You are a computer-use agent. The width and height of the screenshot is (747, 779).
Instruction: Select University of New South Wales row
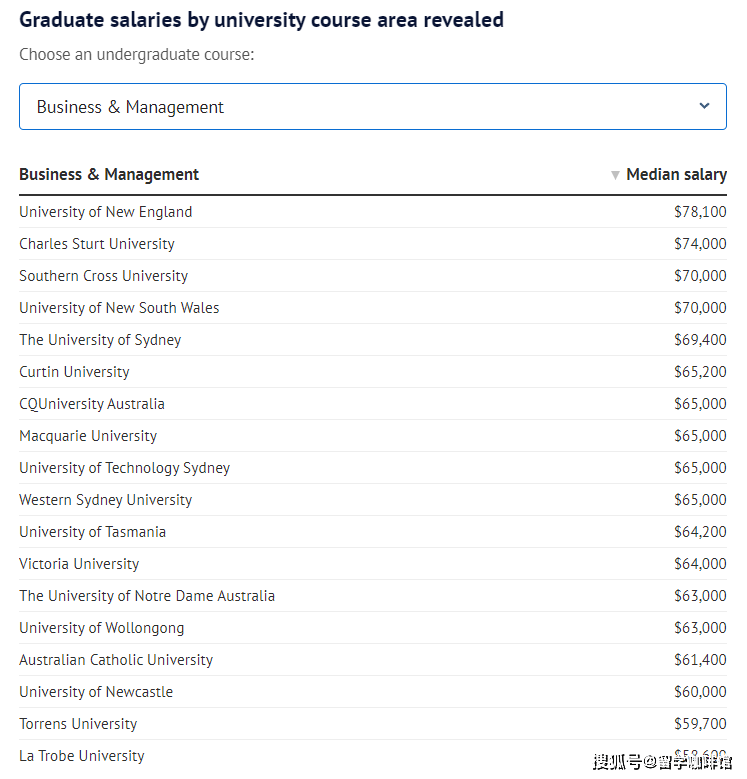[373, 308]
